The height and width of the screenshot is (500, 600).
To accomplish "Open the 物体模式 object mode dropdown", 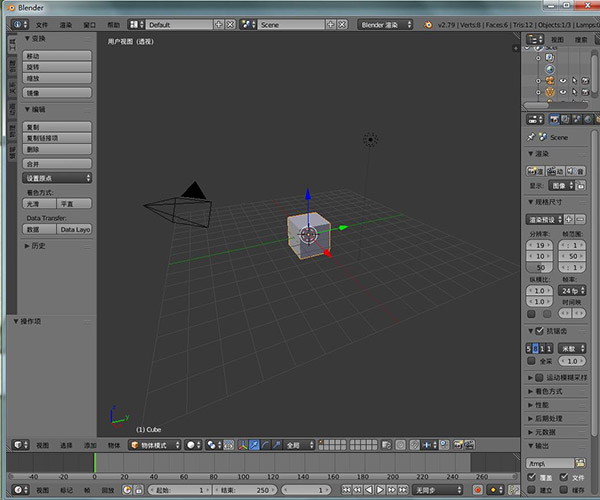I will click(155, 445).
